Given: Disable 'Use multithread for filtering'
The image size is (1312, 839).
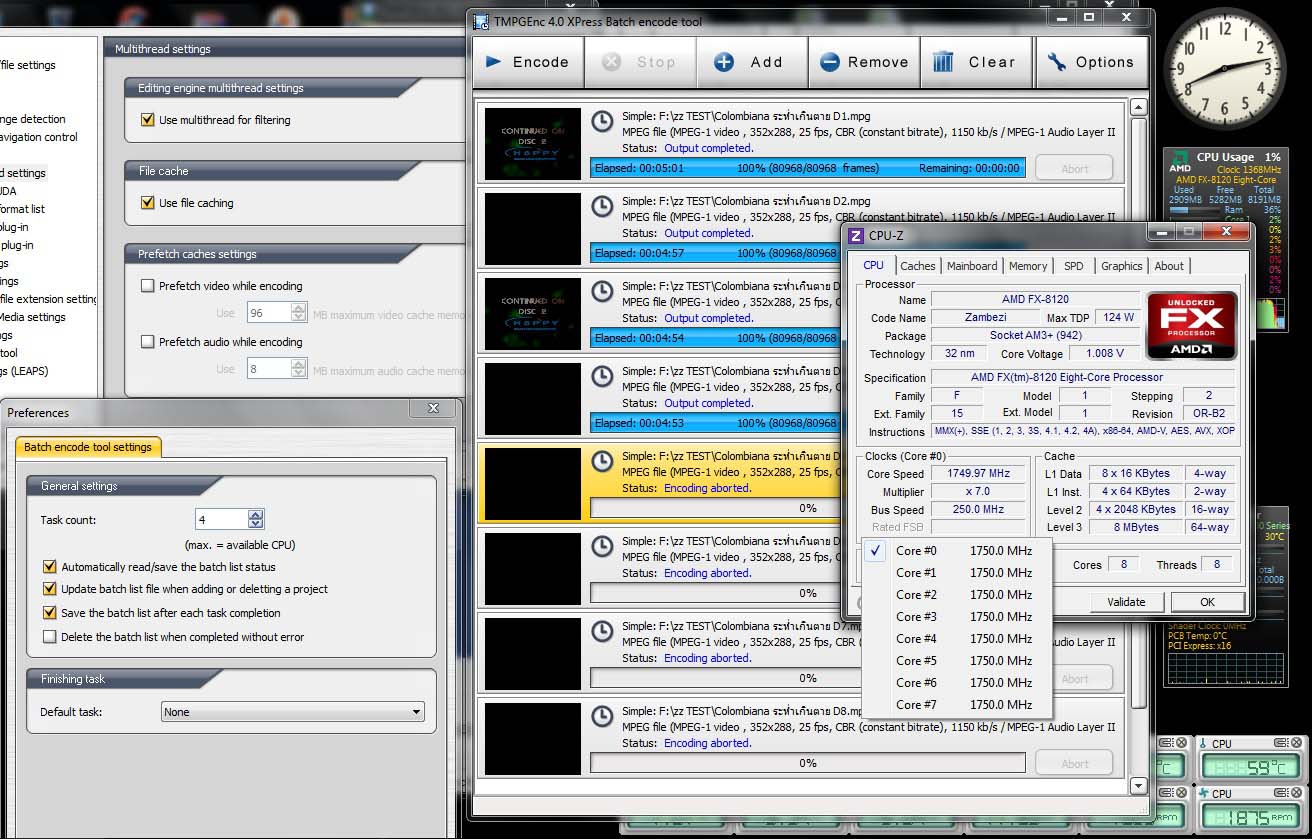Looking at the screenshot, I should click(x=148, y=120).
